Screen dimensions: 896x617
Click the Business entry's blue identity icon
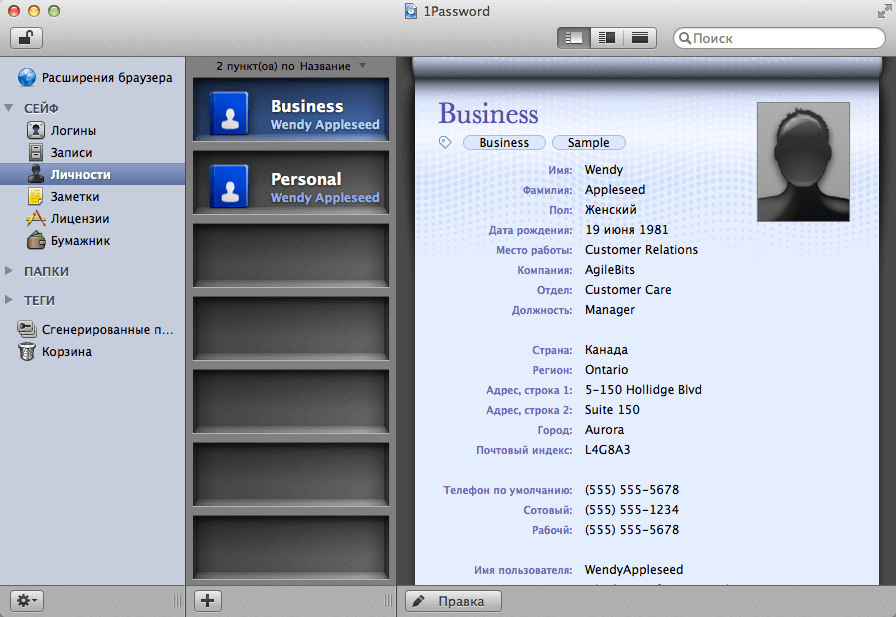(230, 113)
